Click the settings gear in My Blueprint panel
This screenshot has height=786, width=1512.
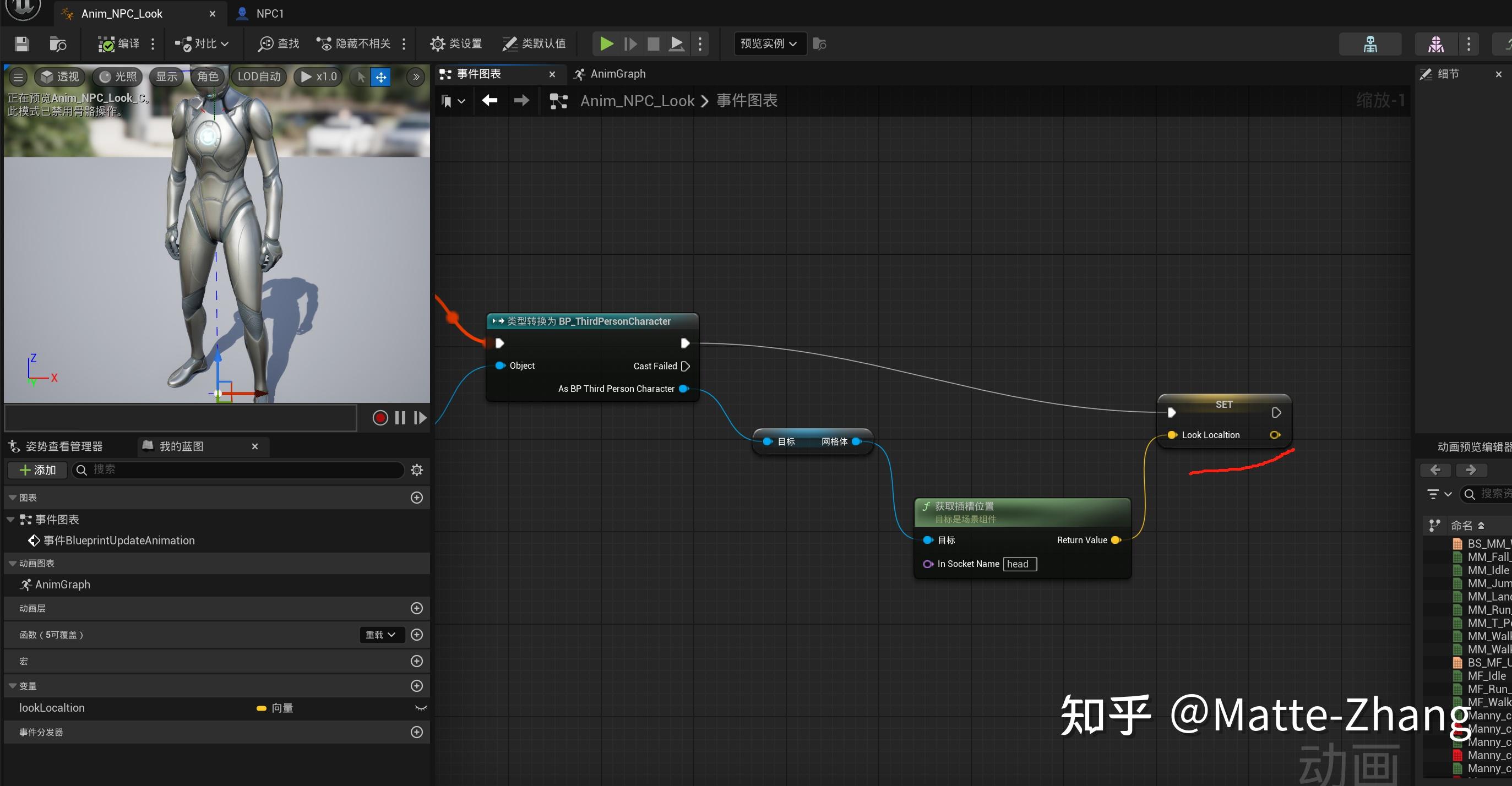[x=416, y=470]
